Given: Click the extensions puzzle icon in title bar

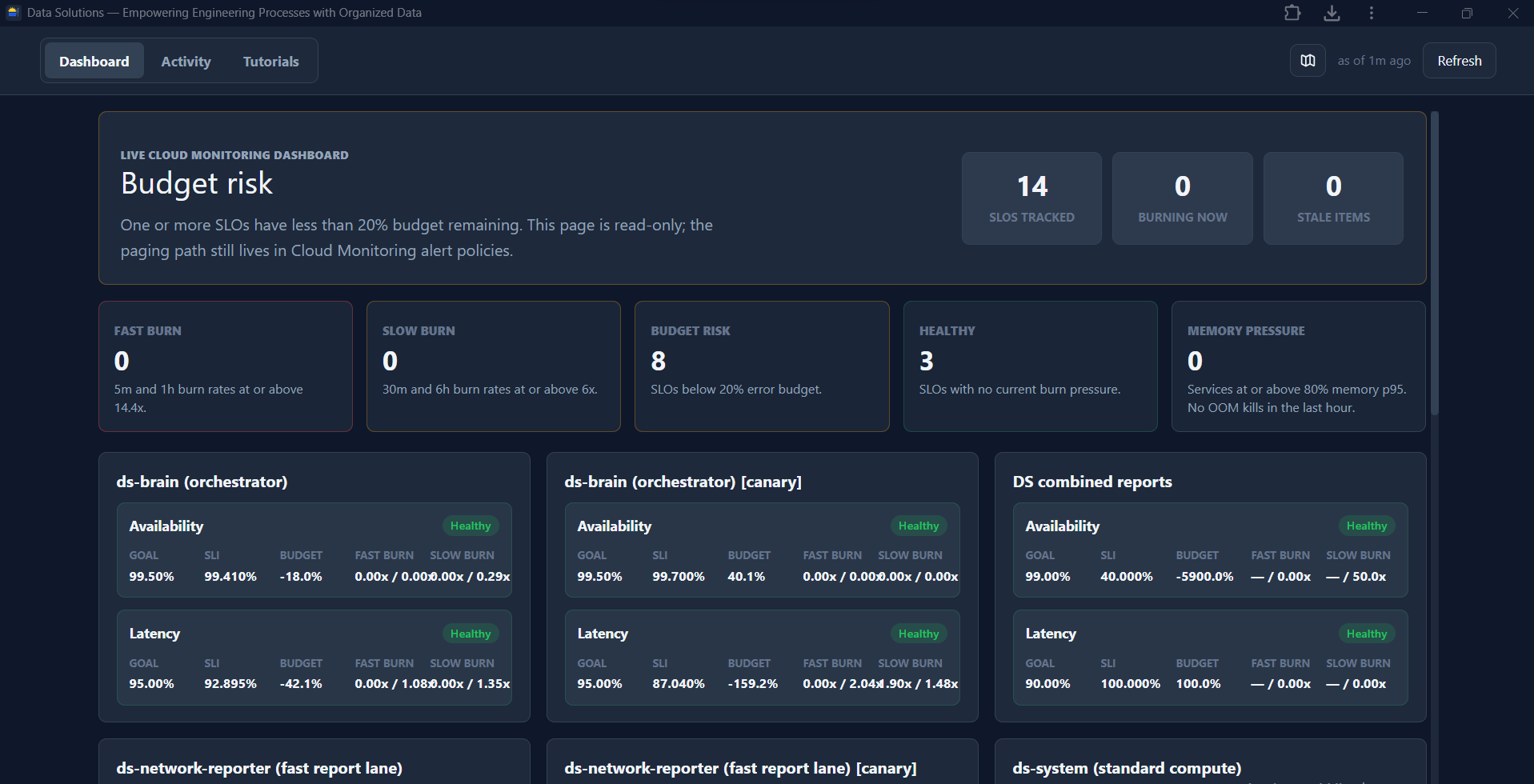Looking at the screenshot, I should tap(1292, 13).
